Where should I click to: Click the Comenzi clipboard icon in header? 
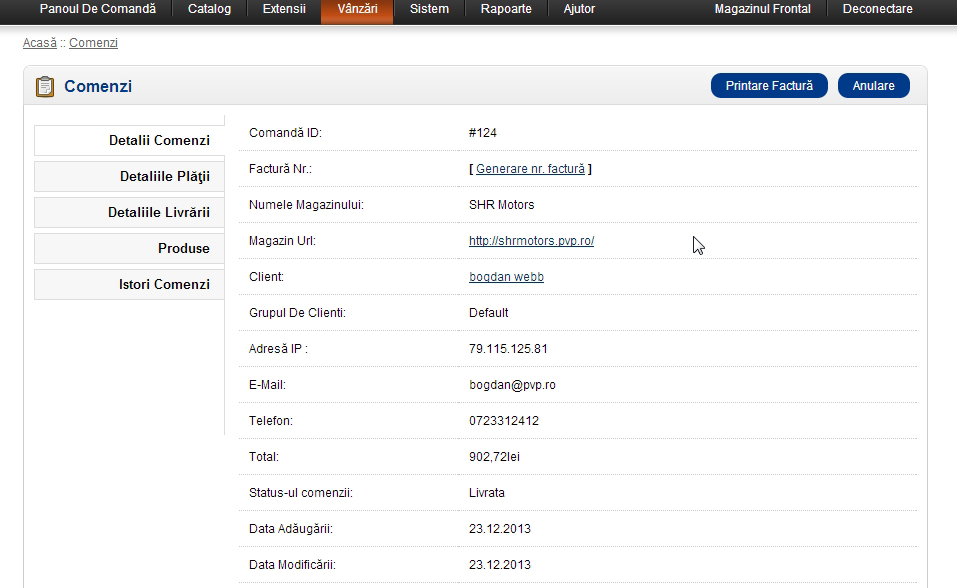[45, 87]
